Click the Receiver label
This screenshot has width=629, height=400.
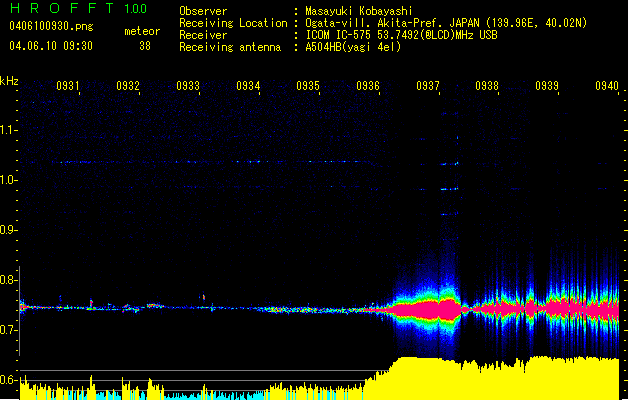click(x=203, y=35)
